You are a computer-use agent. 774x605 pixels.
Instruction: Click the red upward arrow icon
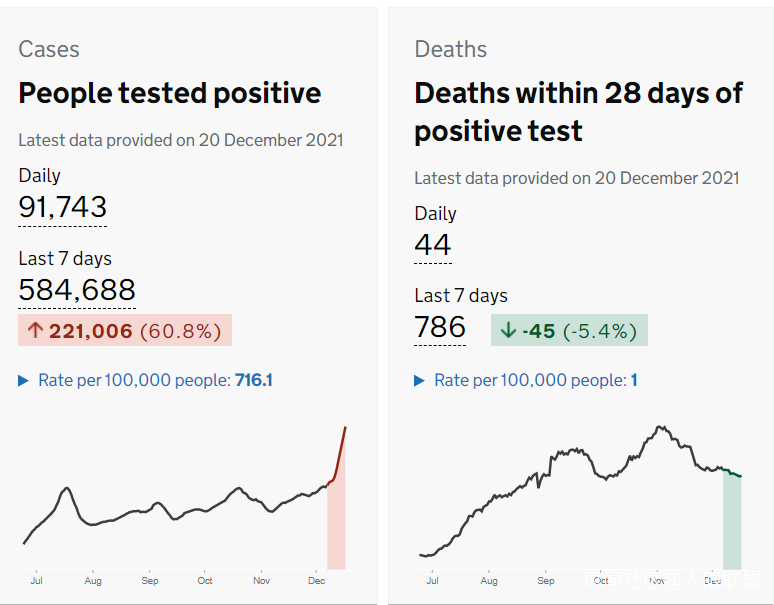tap(35, 330)
